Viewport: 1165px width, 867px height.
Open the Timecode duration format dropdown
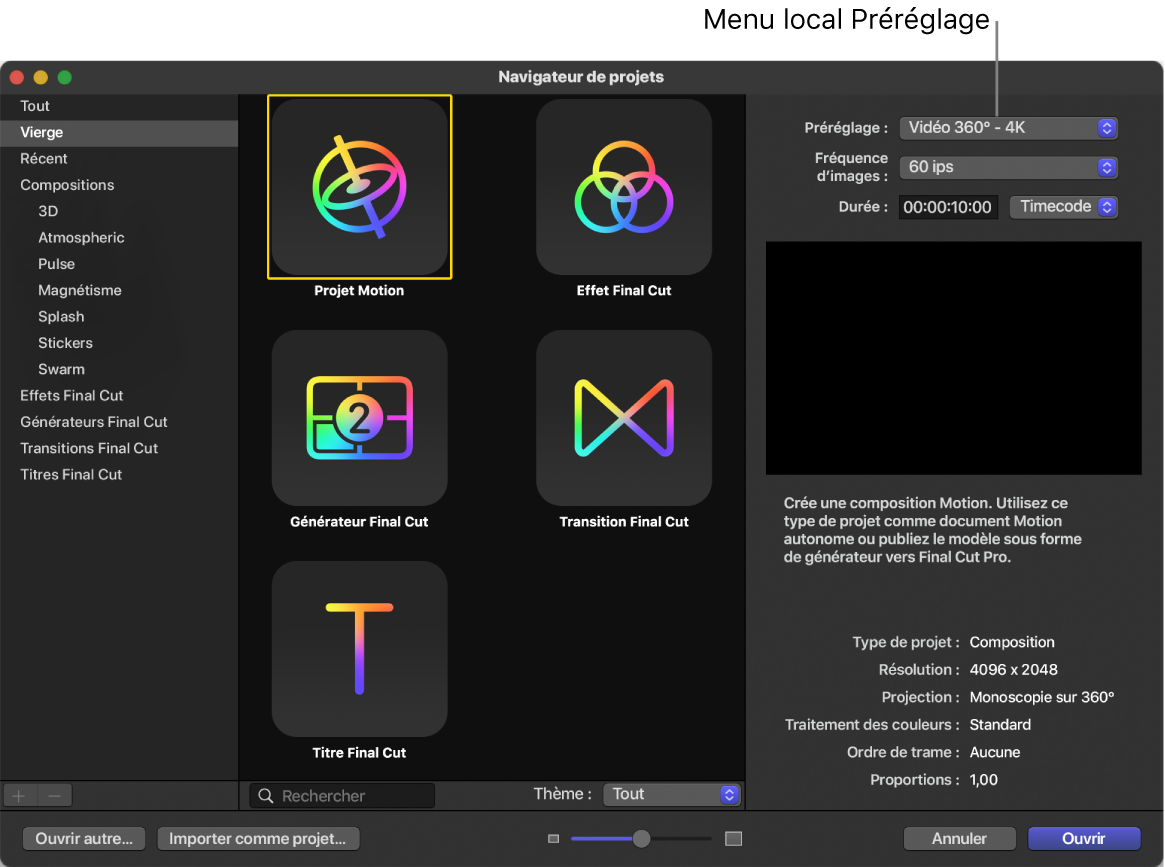pyautogui.click(x=1063, y=207)
